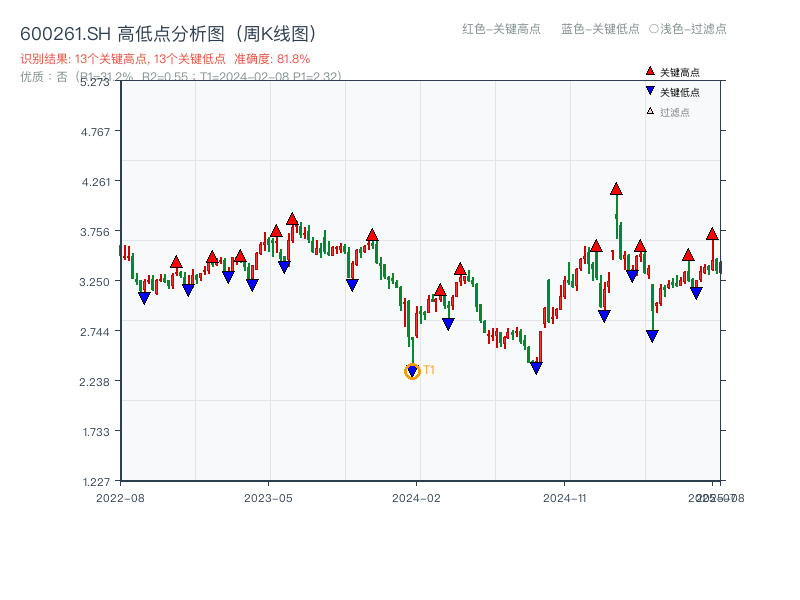Click the 2022-08 x-axis date label
The width and height of the screenshot is (800, 600).
pos(120,498)
